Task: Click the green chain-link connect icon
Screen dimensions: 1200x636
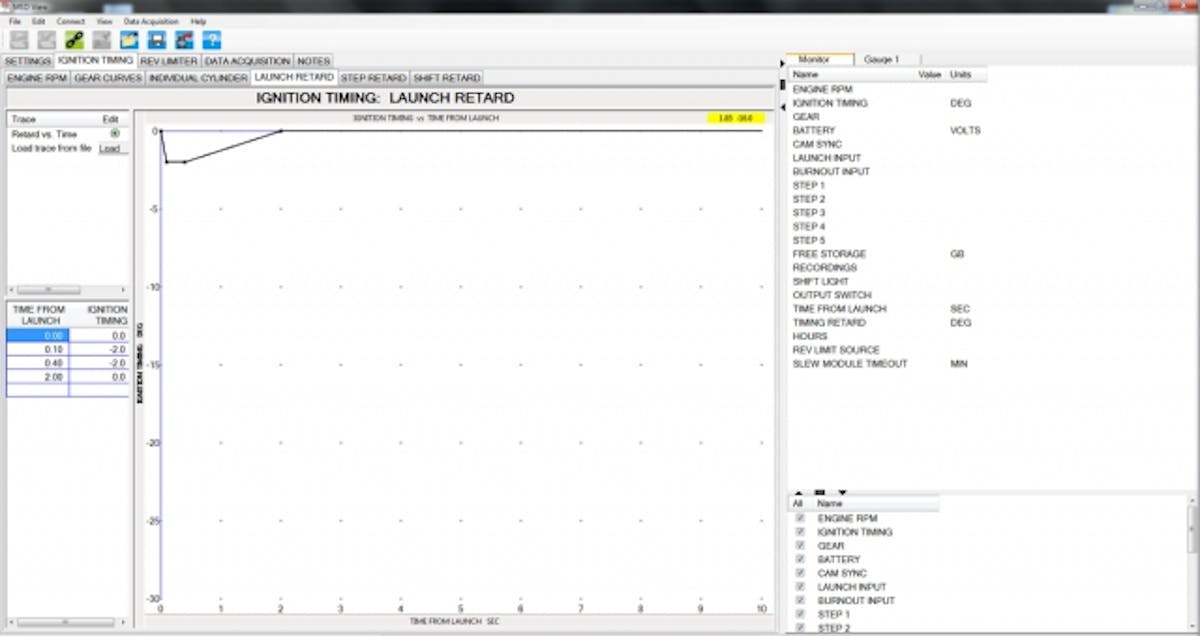Action: pos(74,40)
